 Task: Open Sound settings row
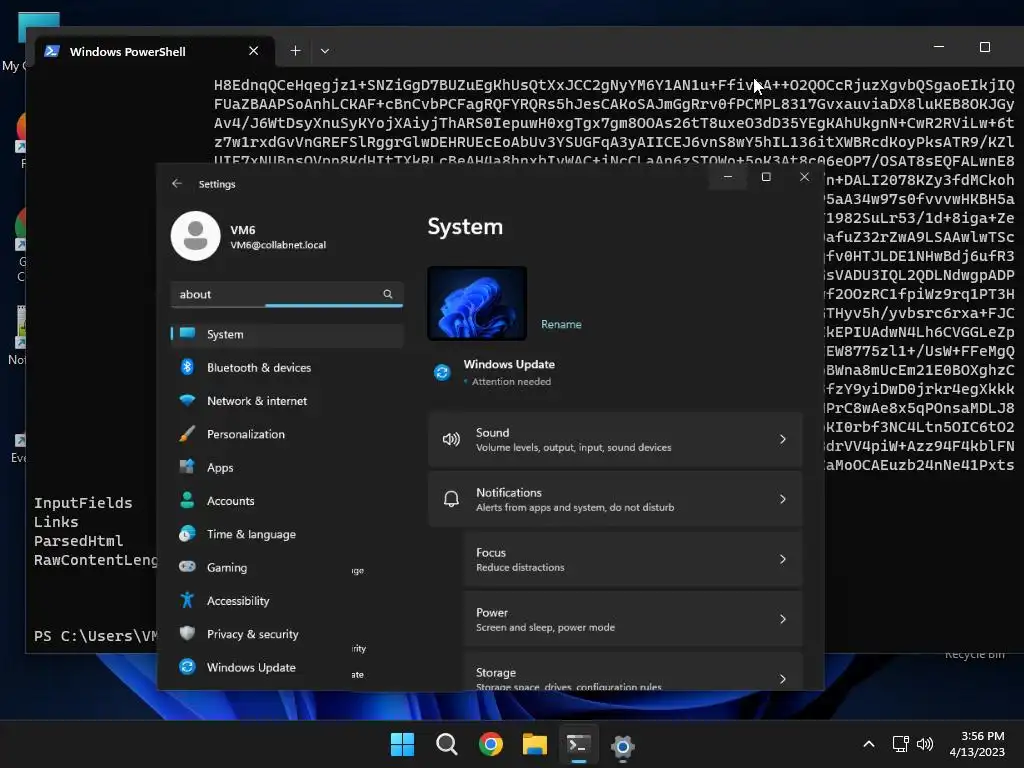615,440
